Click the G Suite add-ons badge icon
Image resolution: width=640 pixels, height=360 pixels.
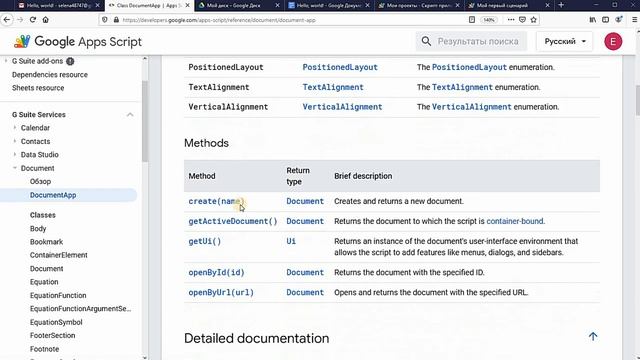click(x=70, y=61)
